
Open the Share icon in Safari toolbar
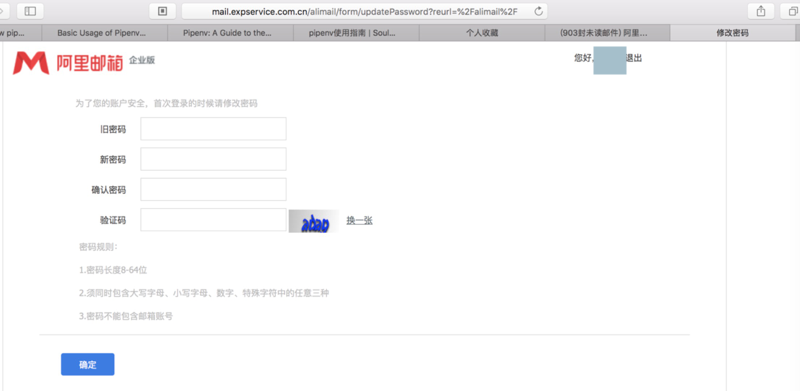(x=761, y=11)
